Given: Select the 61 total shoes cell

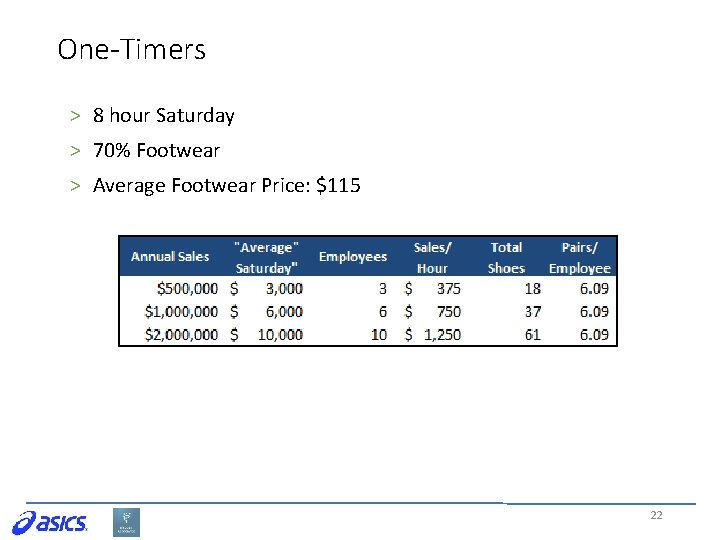Looking at the screenshot, I should pyautogui.click(x=533, y=334).
